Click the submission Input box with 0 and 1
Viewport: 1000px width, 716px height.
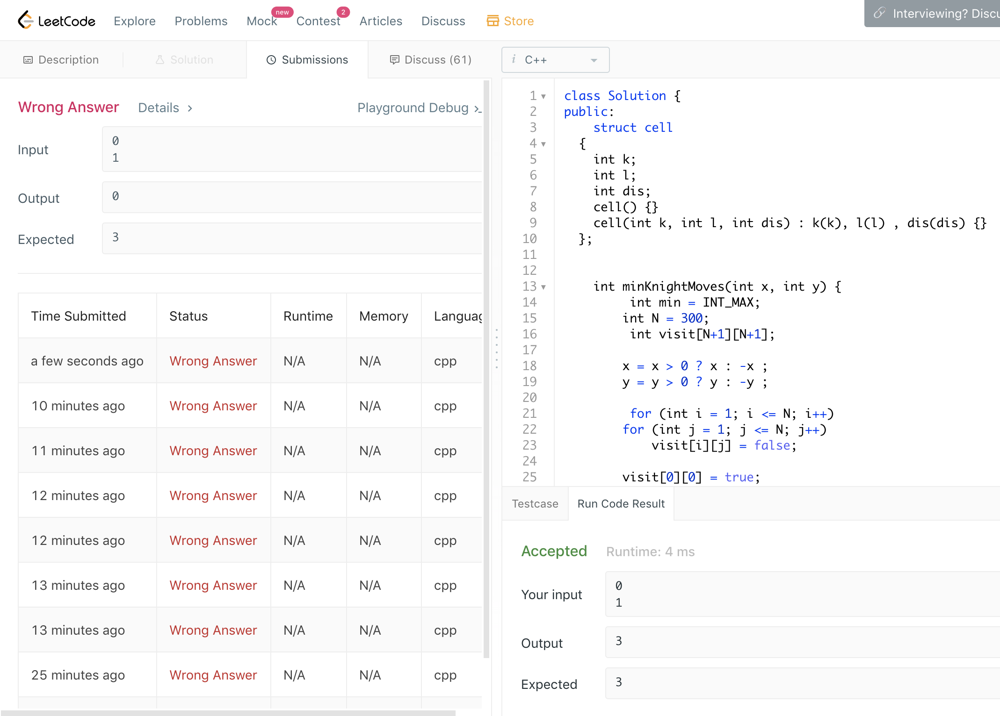(x=292, y=149)
